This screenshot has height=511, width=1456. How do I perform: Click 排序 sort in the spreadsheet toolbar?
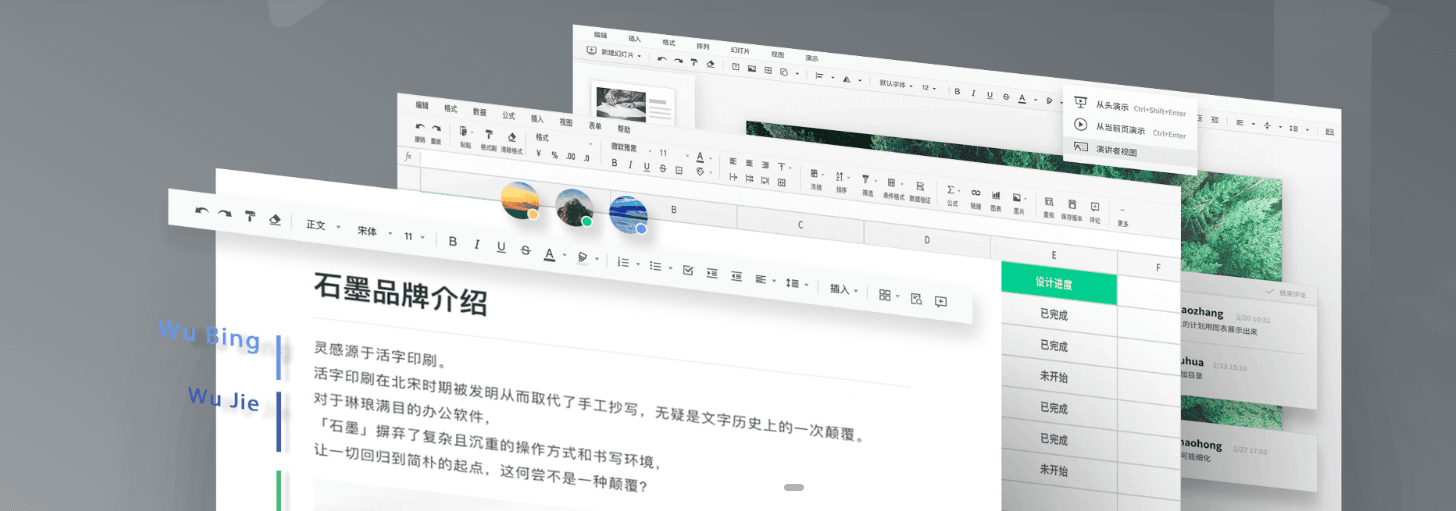tap(842, 183)
